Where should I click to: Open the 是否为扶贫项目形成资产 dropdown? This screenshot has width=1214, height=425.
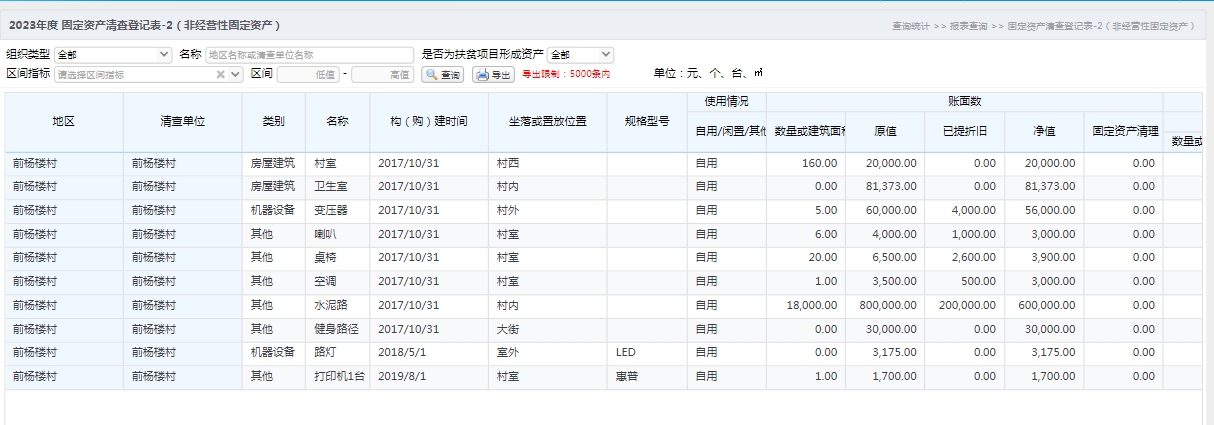coord(580,55)
